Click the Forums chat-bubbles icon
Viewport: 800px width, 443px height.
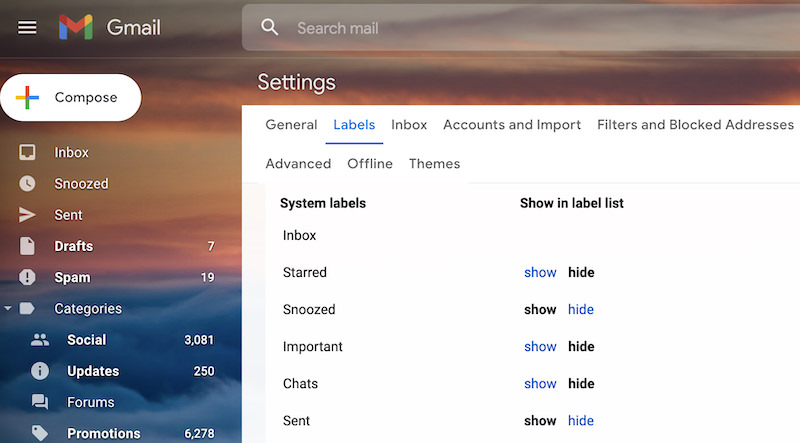tap(40, 402)
